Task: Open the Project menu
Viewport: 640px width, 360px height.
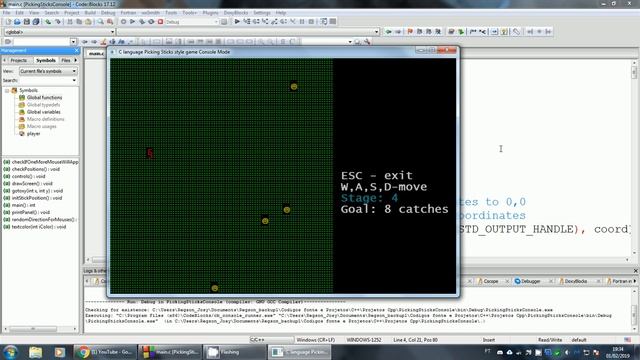Action: tap(71, 13)
